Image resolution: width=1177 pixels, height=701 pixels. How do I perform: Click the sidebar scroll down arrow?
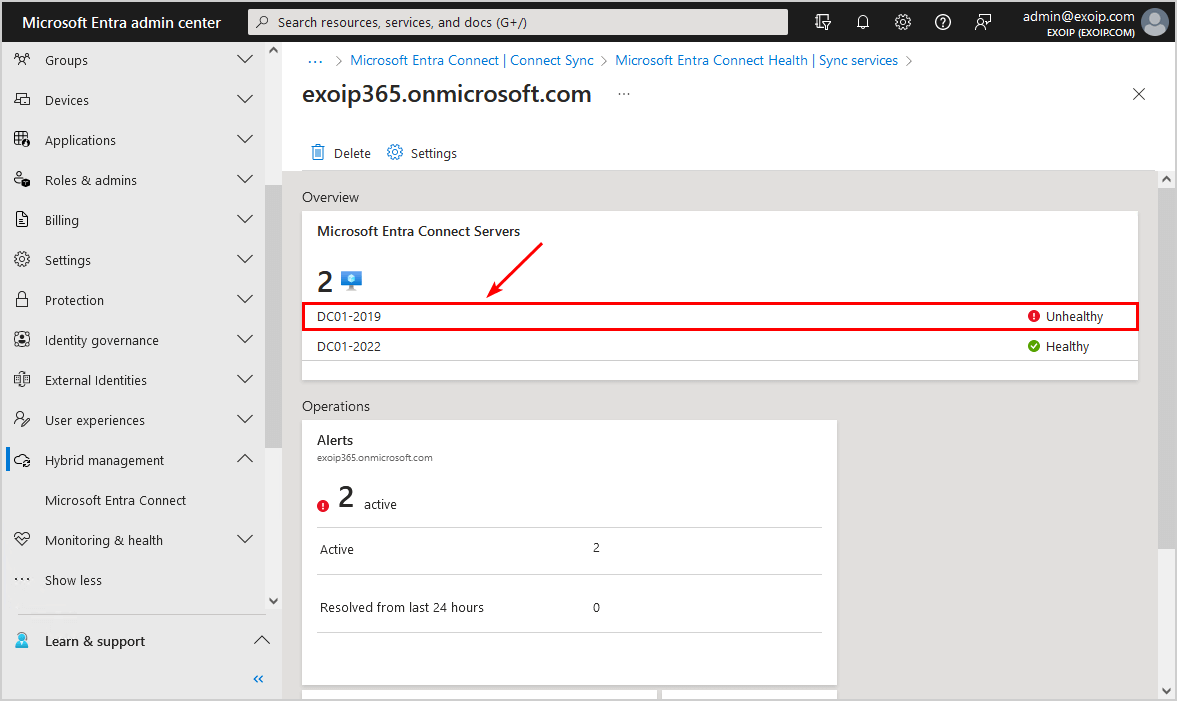273,600
